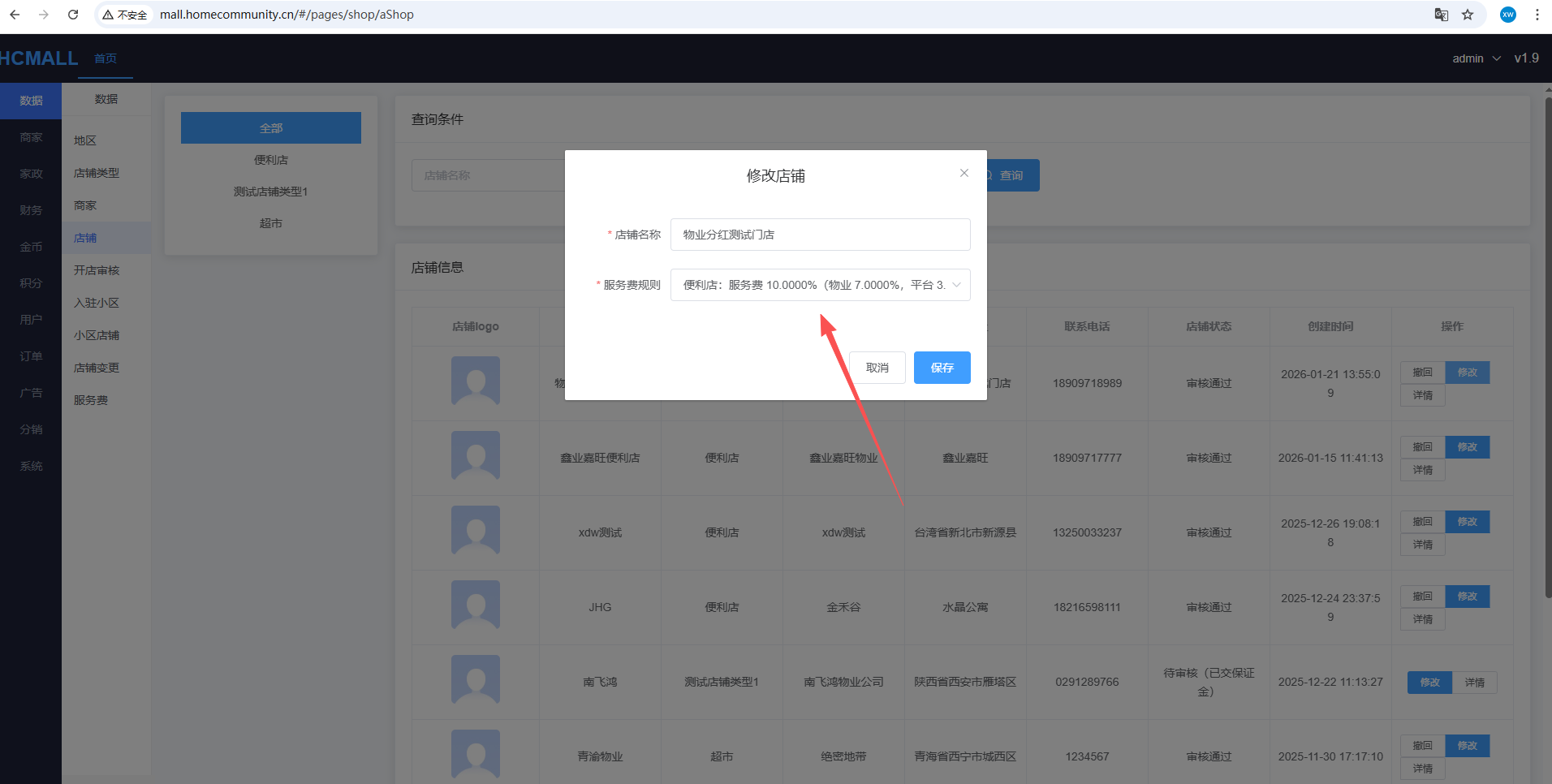Select 财务 in the left sidebar
The width and height of the screenshot is (1552, 784).
pos(31,210)
